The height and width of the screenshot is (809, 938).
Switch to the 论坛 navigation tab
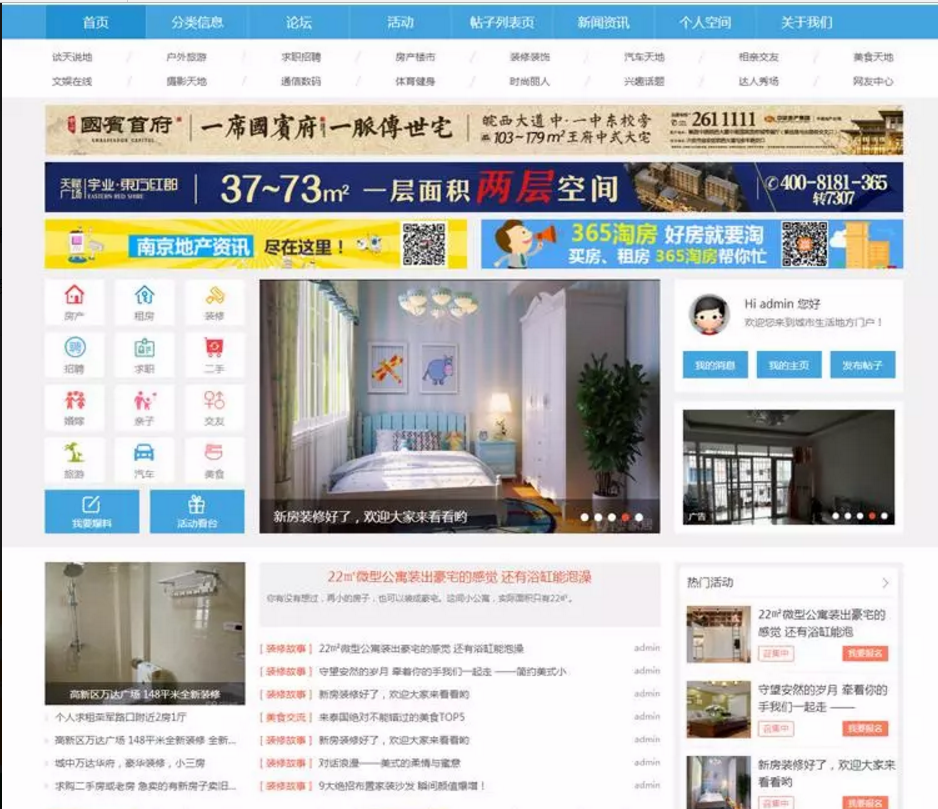tap(299, 22)
